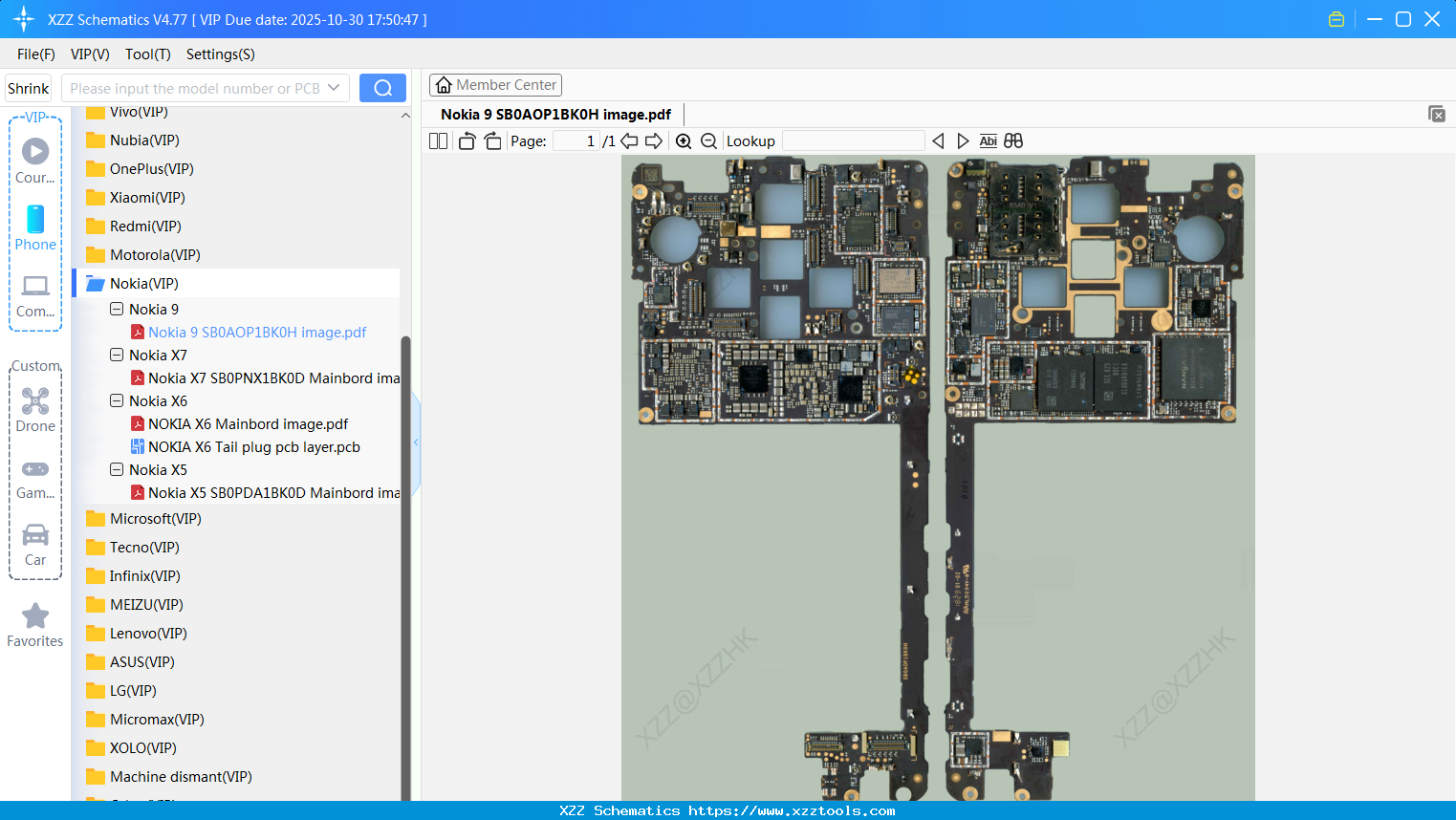This screenshot has height=820, width=1456.
Task: Go to the next PDF page arrow
Action: (654, 141)
